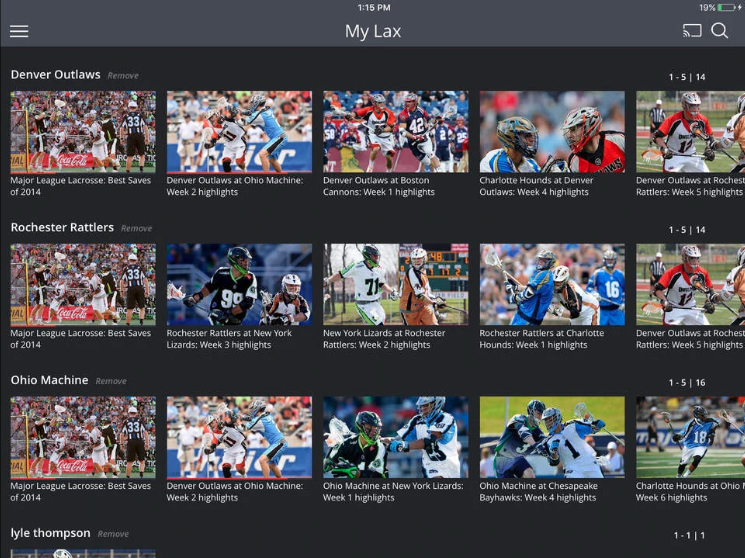Play New York Lizards at Rochester Rattlers video

coord(395,285)
